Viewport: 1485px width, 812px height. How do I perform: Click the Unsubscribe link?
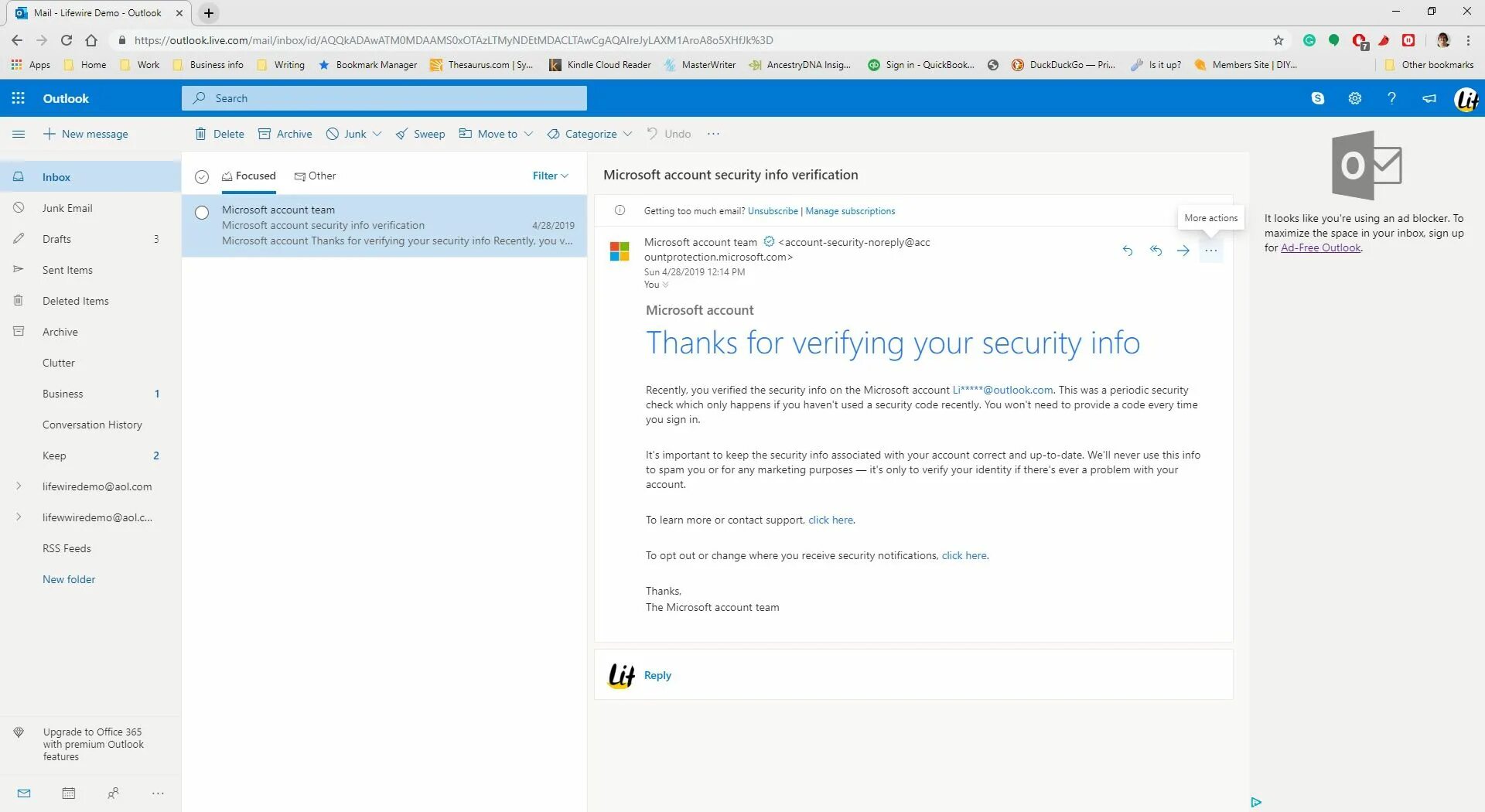(x=773, y=210)
